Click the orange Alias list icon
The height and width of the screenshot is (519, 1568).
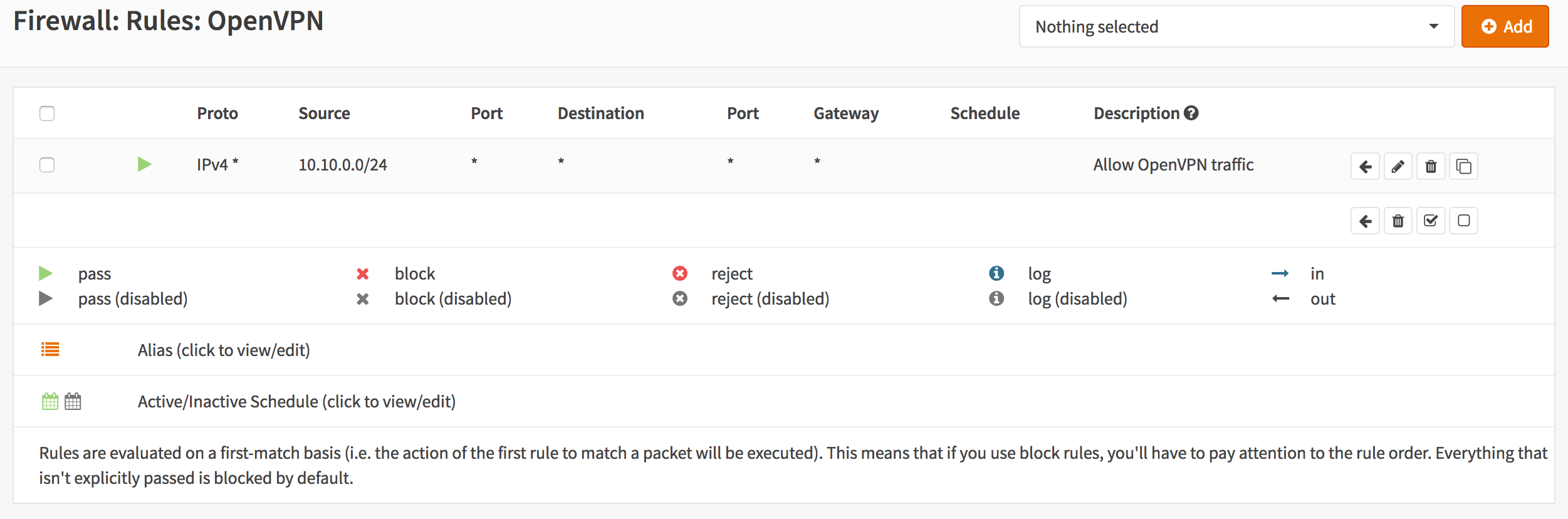(50, 350)
